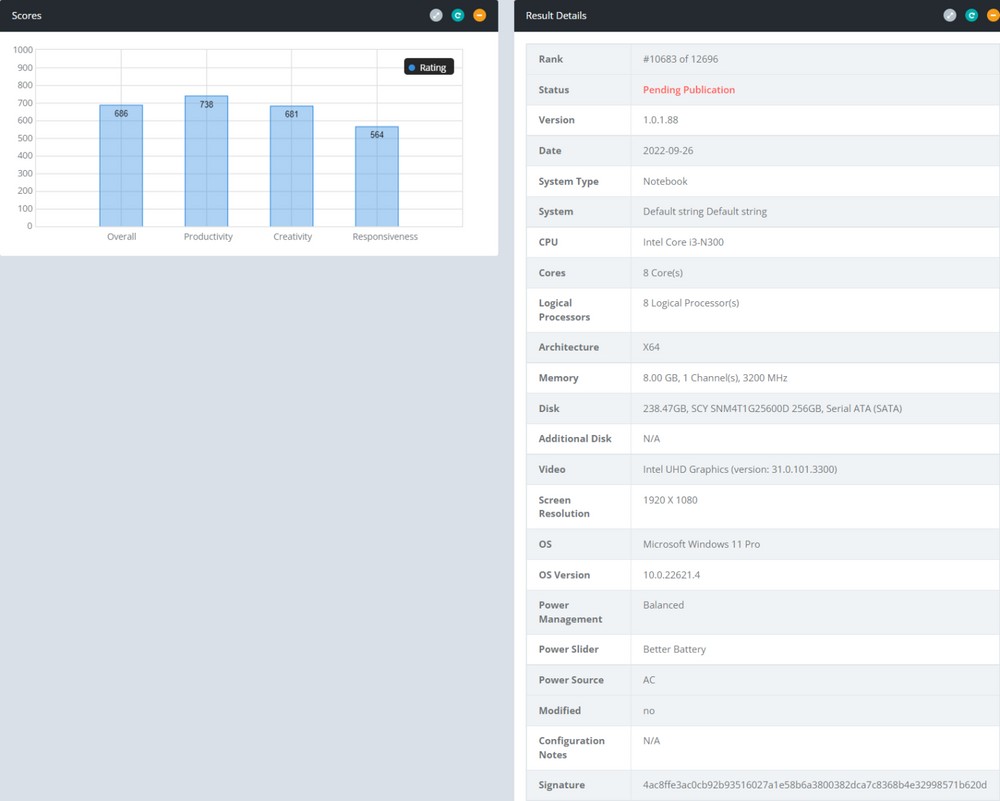The image size is (1000, 801).
Task: Click the Result Details panel title
Action: 555,15
